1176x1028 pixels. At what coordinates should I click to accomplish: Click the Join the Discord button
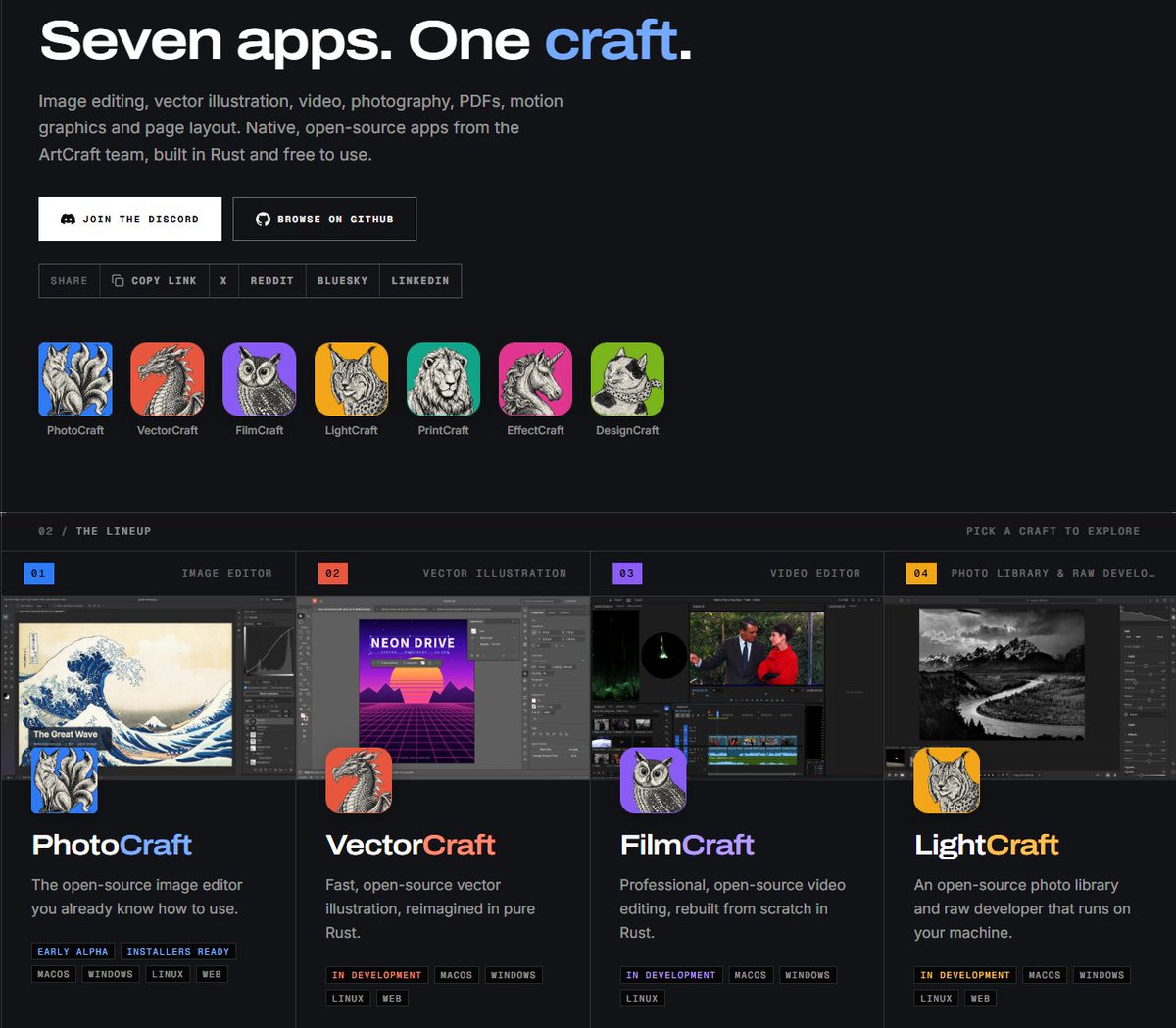(130, 219)
